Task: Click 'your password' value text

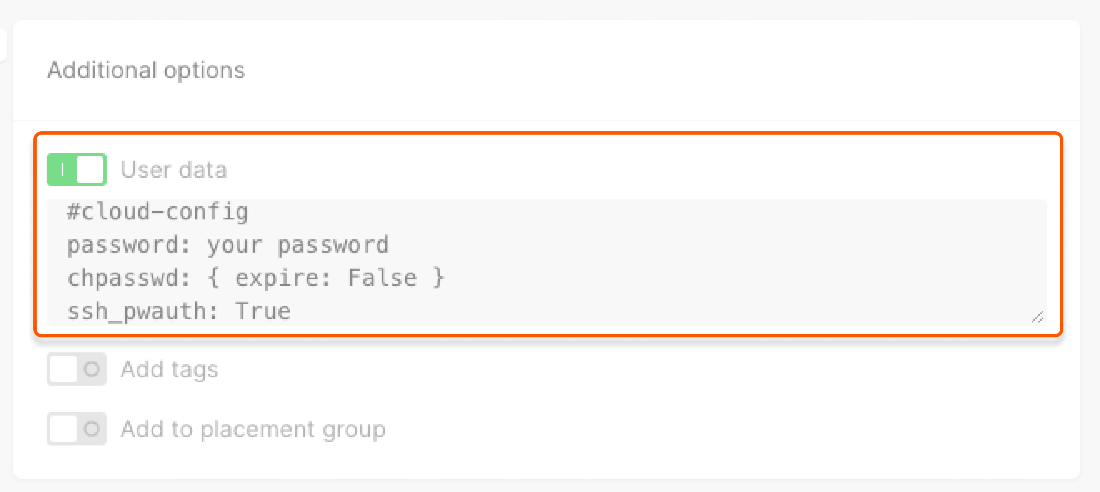Action: coord(298,245)
